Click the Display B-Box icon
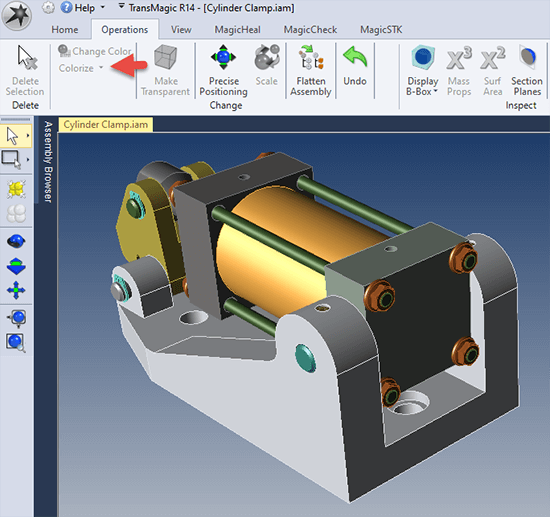Image resolution: width=550 pixels, height=517 pixels. (x=423, y=58)
